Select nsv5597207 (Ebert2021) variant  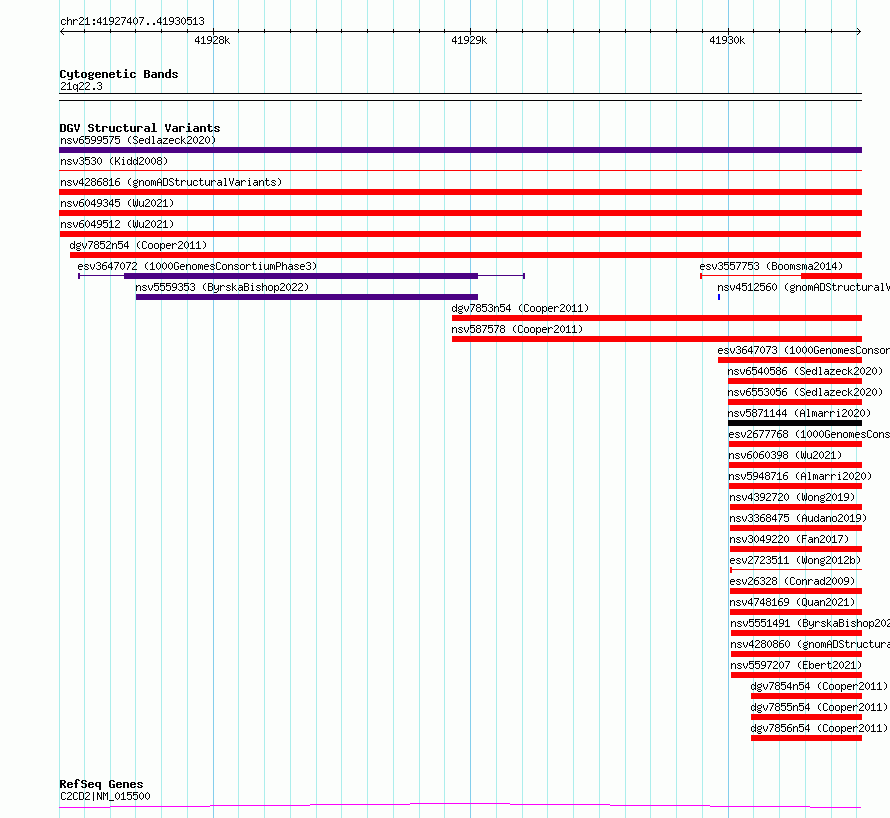796,665
